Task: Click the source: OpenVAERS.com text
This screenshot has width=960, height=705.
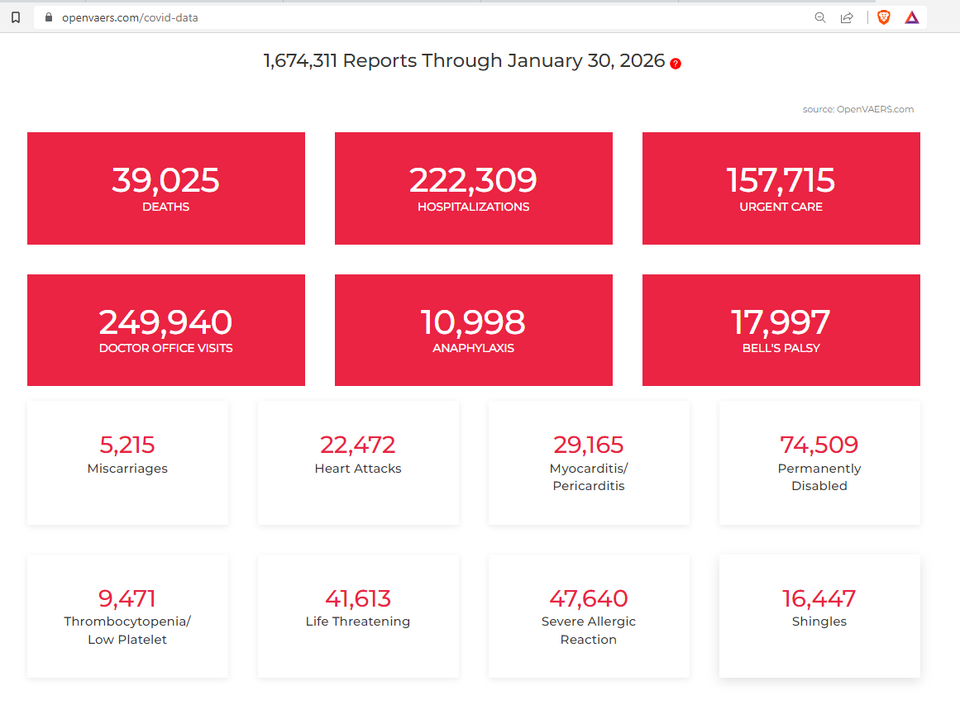Action: tap(857, 109)
